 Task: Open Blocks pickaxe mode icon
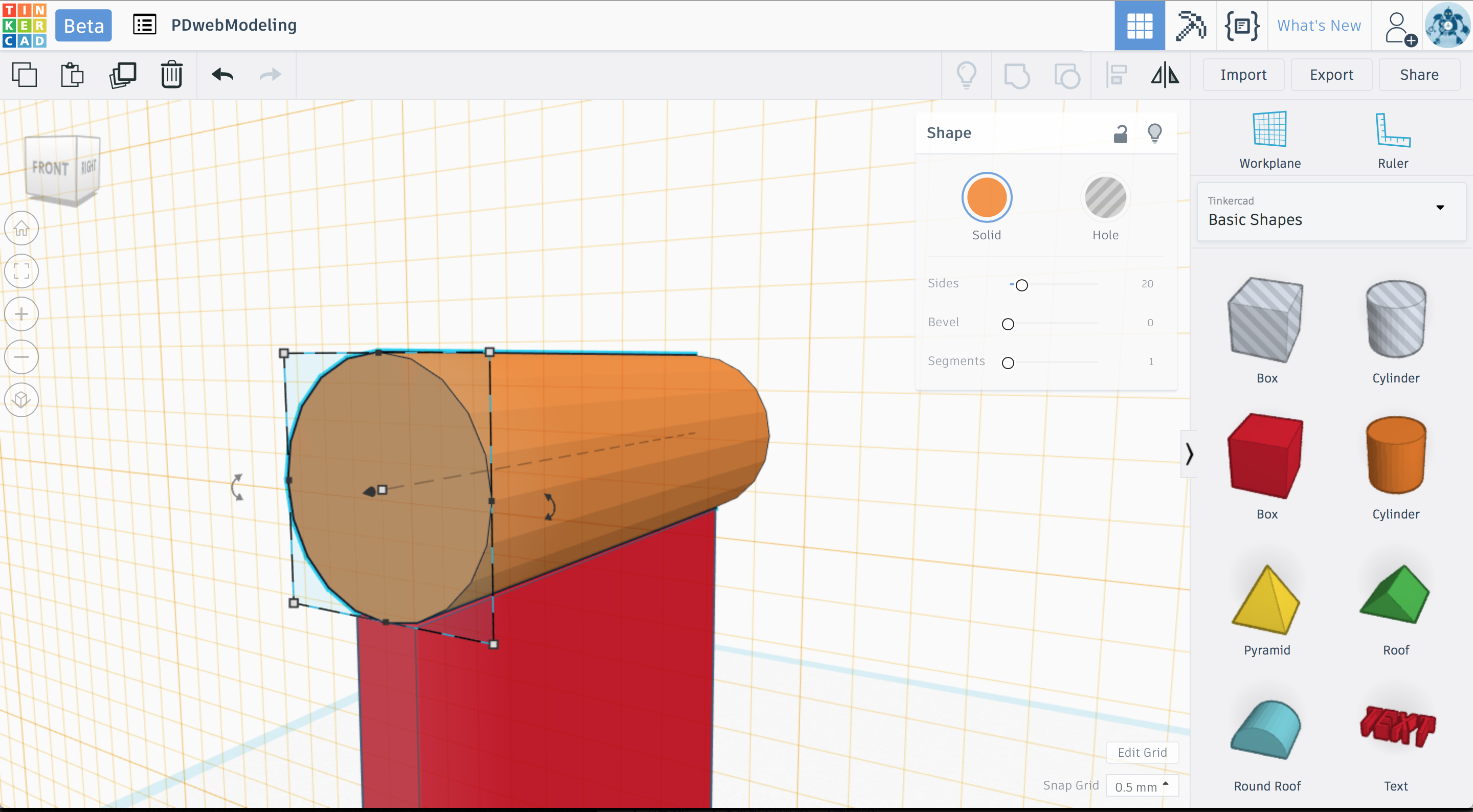(x=1190, y=26)
